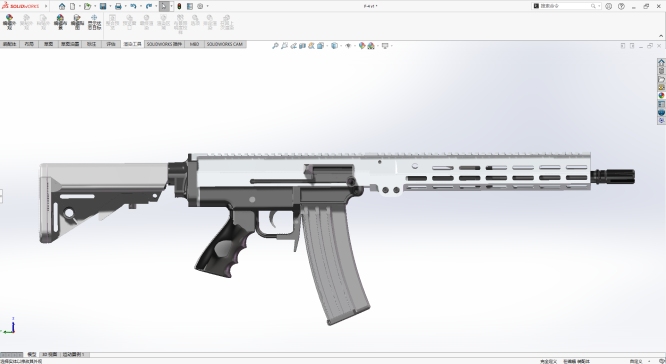The height and width of the screenshot is (364, 666).
Task: Go back to Previous View
Action: 293,45
